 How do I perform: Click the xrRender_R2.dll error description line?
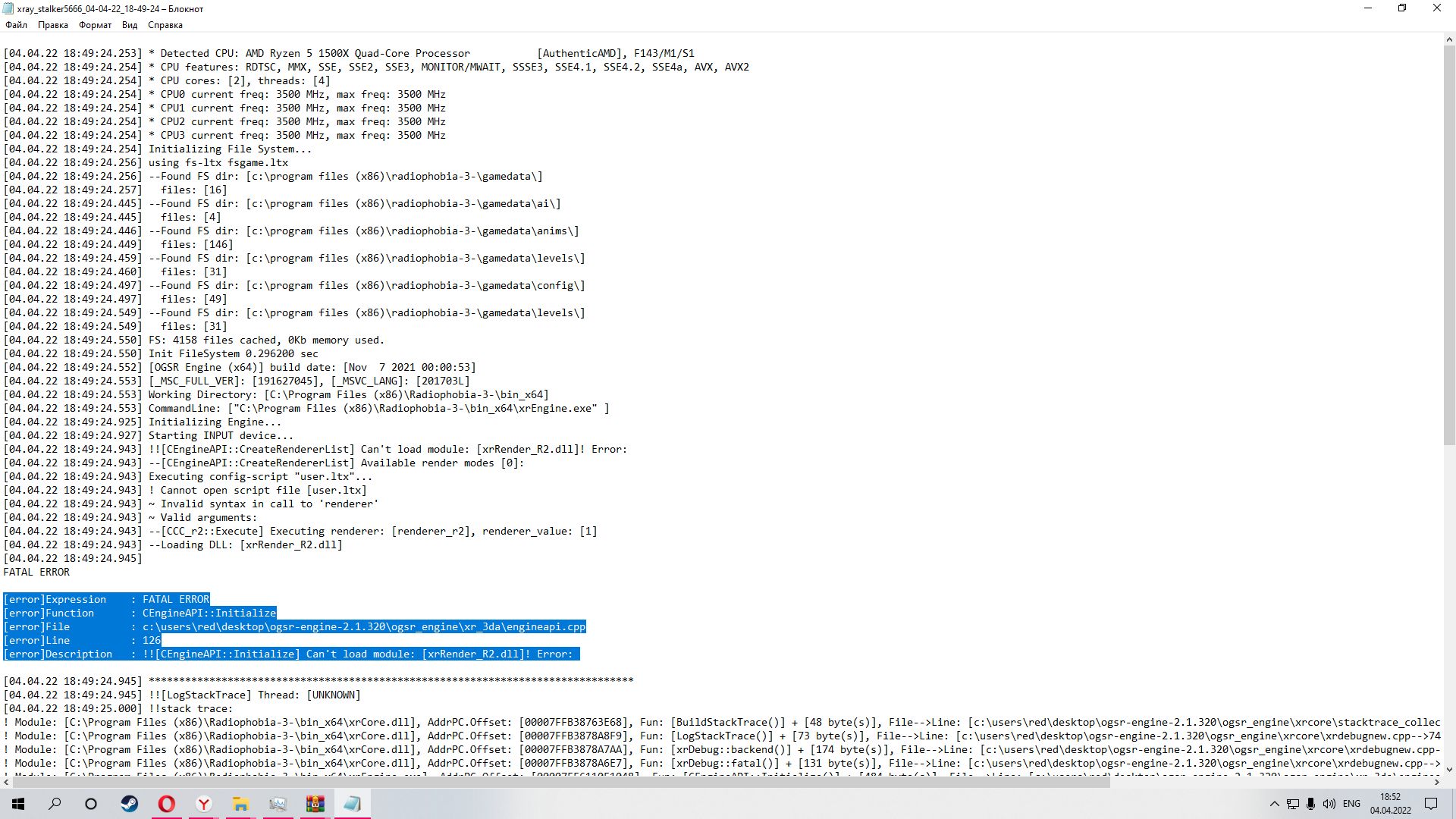(292, 653)
